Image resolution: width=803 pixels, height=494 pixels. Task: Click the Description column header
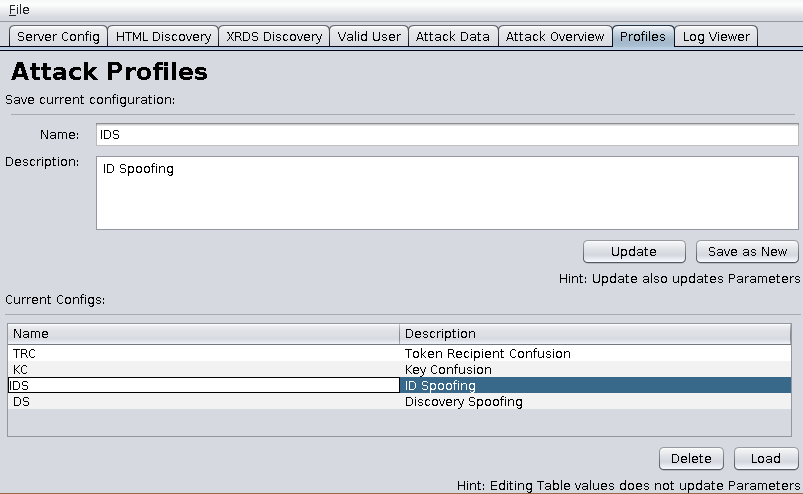coord(595,334)
